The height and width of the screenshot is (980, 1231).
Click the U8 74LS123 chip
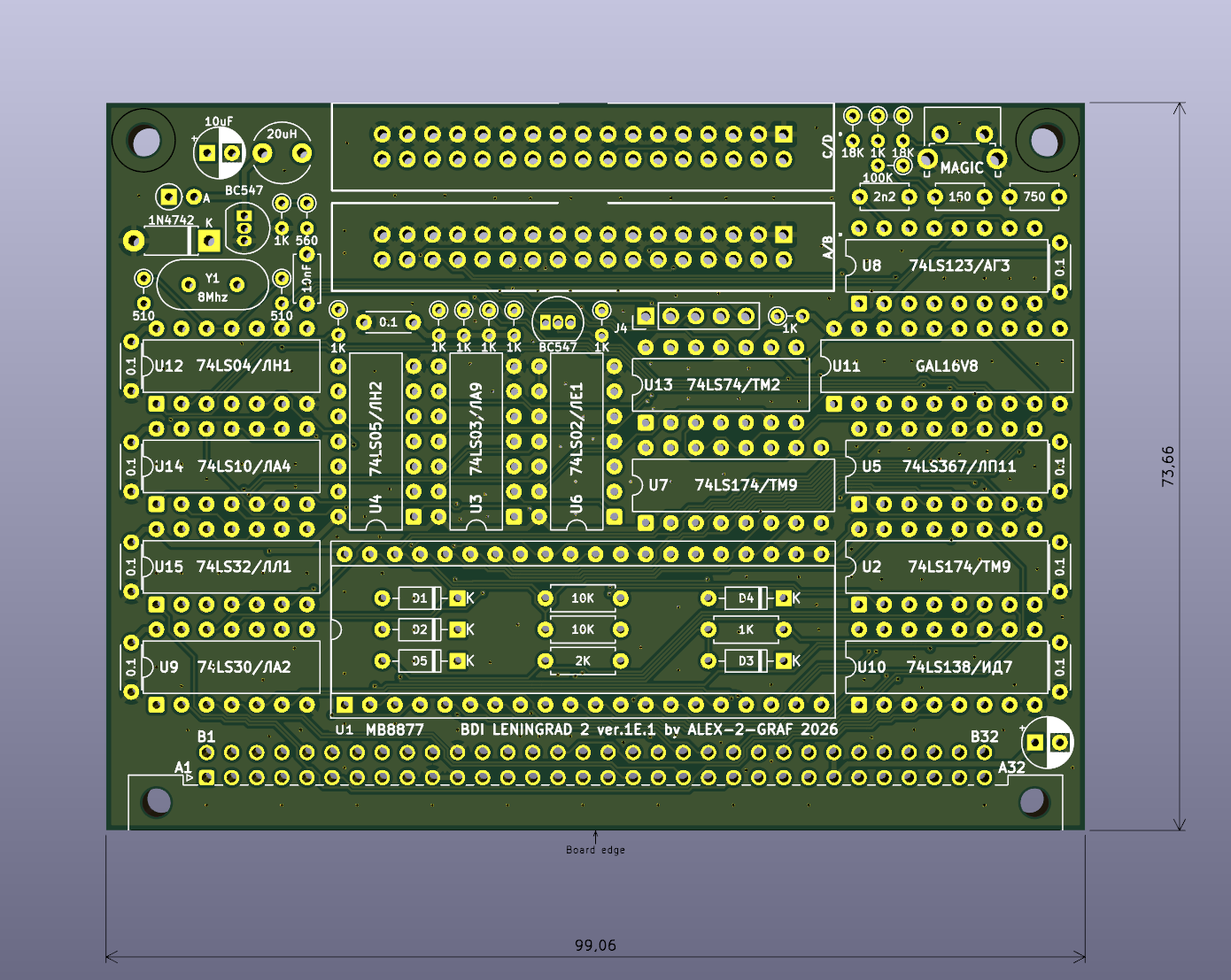[946, 266]
